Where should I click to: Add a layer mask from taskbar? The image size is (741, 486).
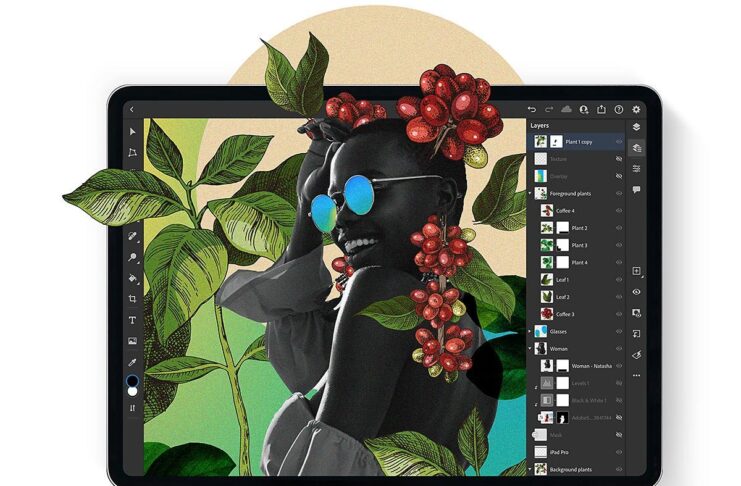click(x=637, y=313)
